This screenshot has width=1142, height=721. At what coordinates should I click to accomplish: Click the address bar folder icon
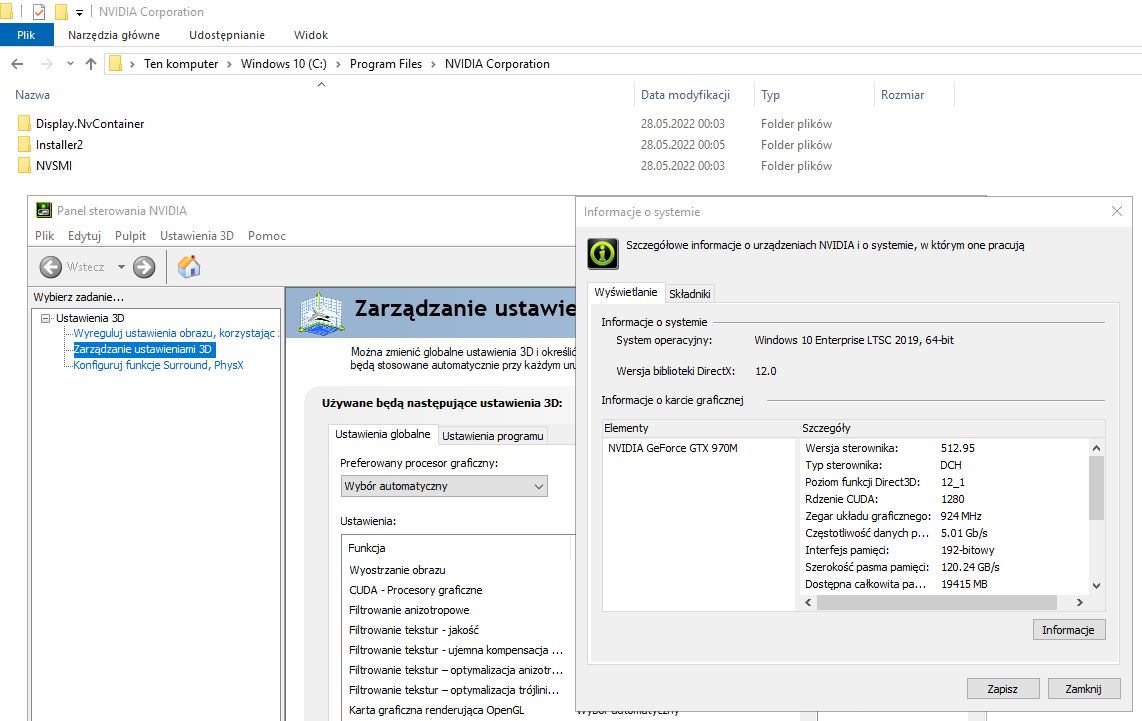(x=115, y=64)
